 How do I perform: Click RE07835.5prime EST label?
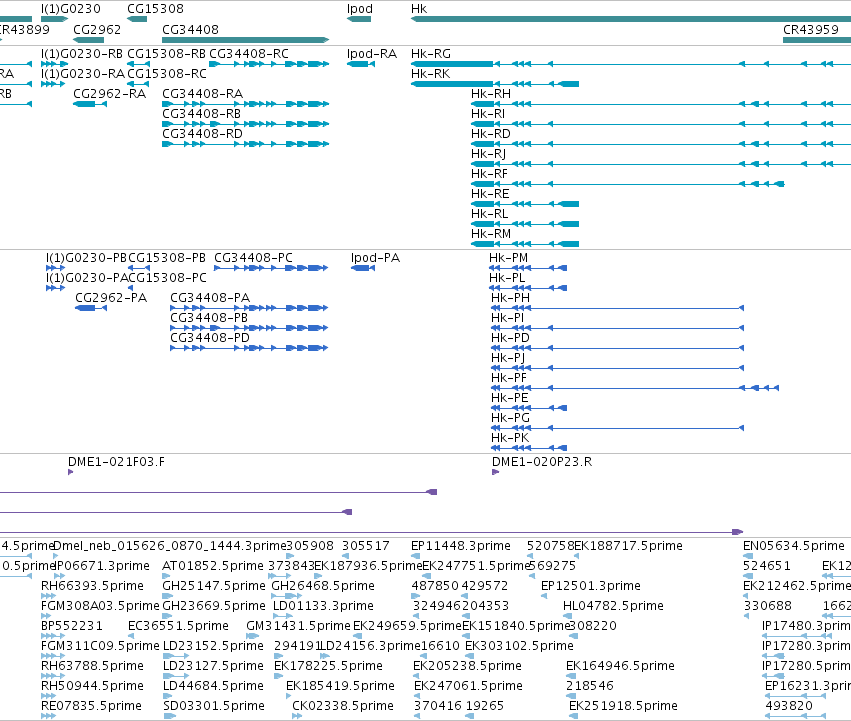92,706
